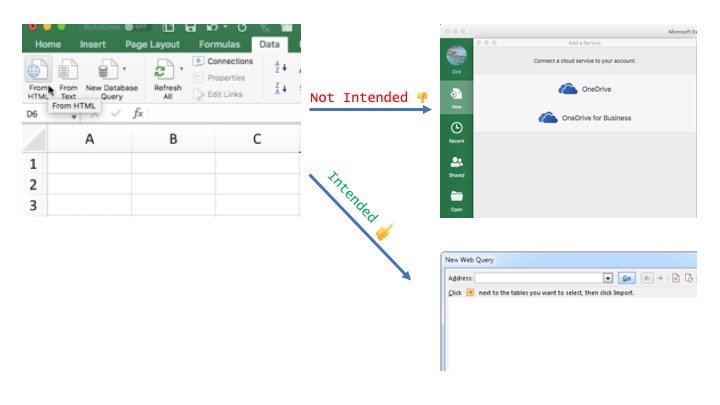Viewport: 720px width, 405px height.
Task: Switch to the Insert ribbon tab
Action: tap(92, 44)
